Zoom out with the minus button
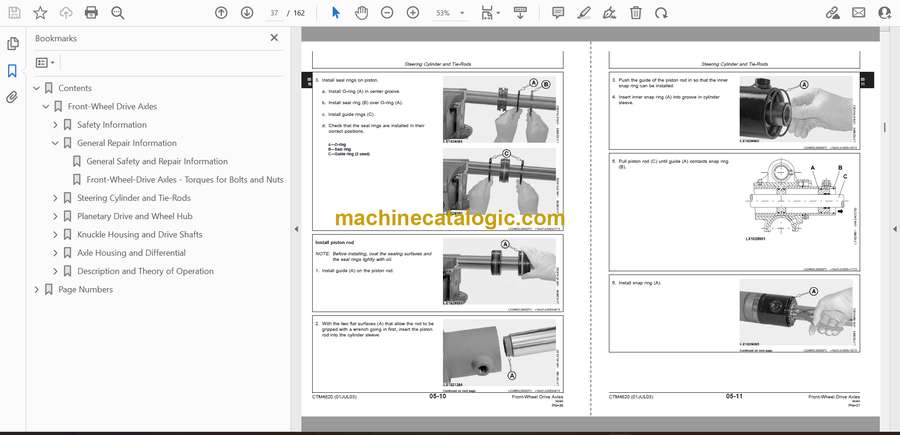This screenshot has height=435, width=900. coord(387,13)
